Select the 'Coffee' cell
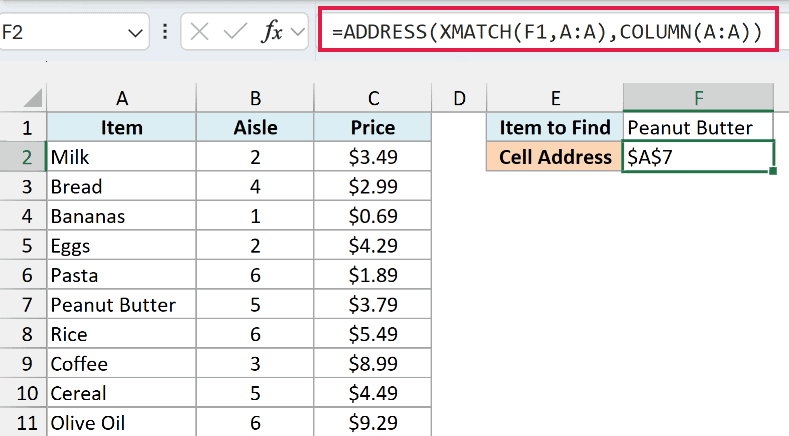Image resolution: width=789 pixels, height=436 pixels. (x=121, y=364)
